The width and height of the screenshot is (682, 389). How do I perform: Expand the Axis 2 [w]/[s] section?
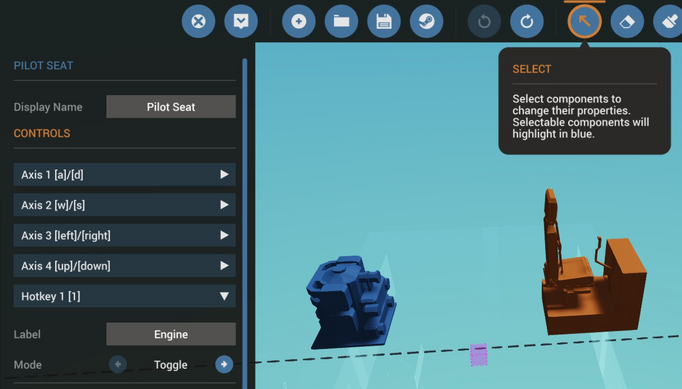pos(125,205)
